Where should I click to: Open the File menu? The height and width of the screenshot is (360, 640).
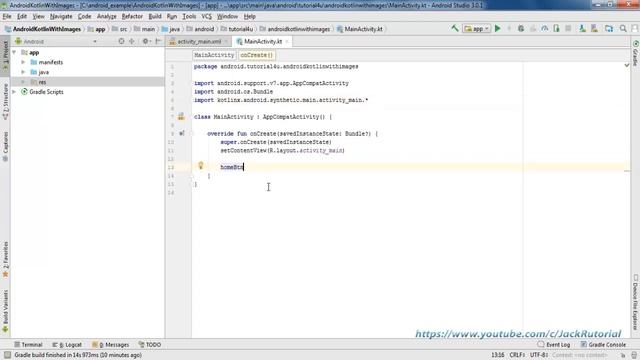pos(7,16)
